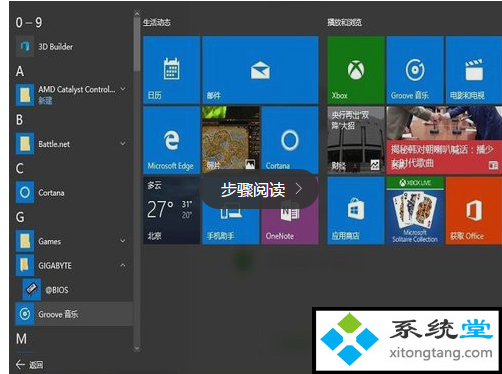This screenshot has height=374, width=502.
Task: Open the Cortana tile
Action: pyautogui.click(x=290, y=140)
